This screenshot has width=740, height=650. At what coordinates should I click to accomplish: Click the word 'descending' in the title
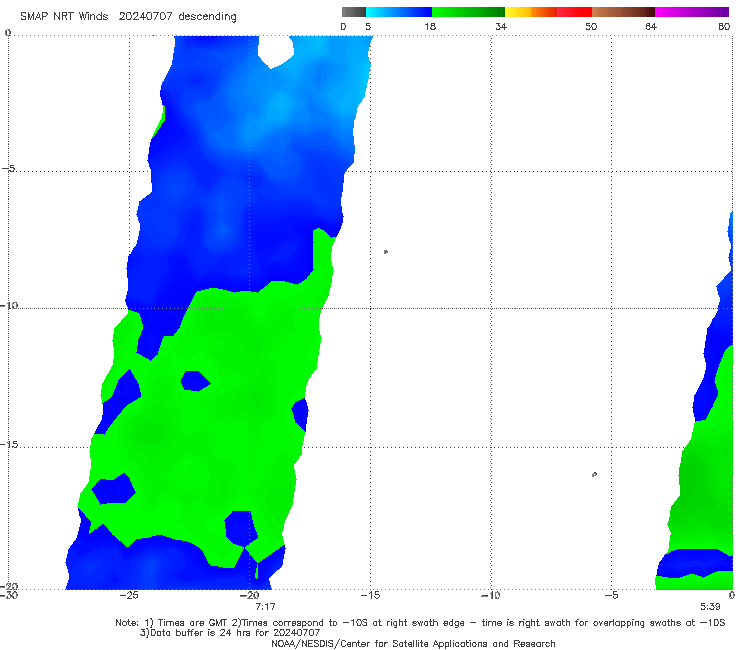coord(208,17)
